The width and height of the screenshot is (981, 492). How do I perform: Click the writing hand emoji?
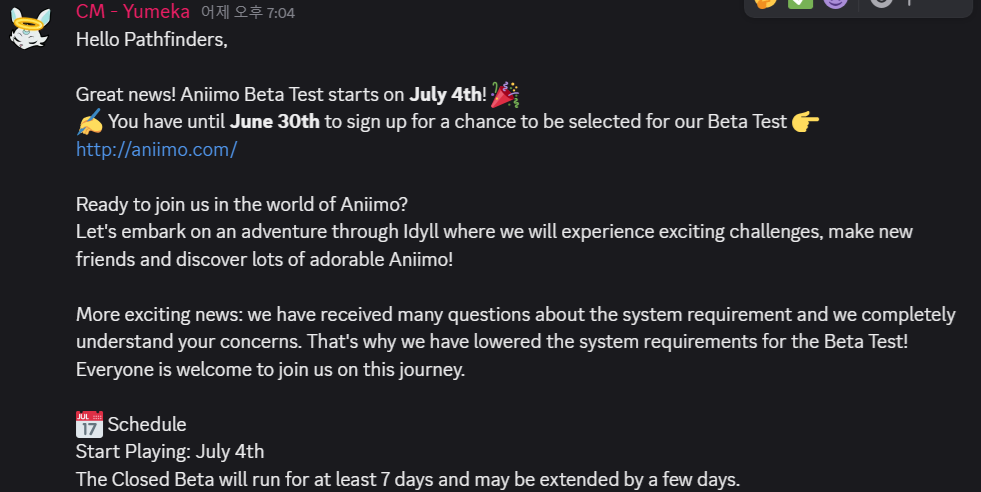90,122
